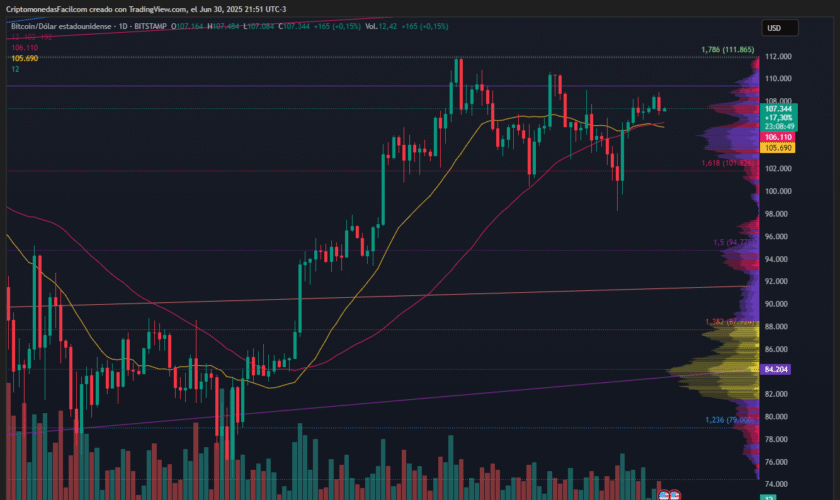The height and width of the screenshot is (500, 840).
Task: Click the 110.000 price scale label
Action: click(778, 78)
